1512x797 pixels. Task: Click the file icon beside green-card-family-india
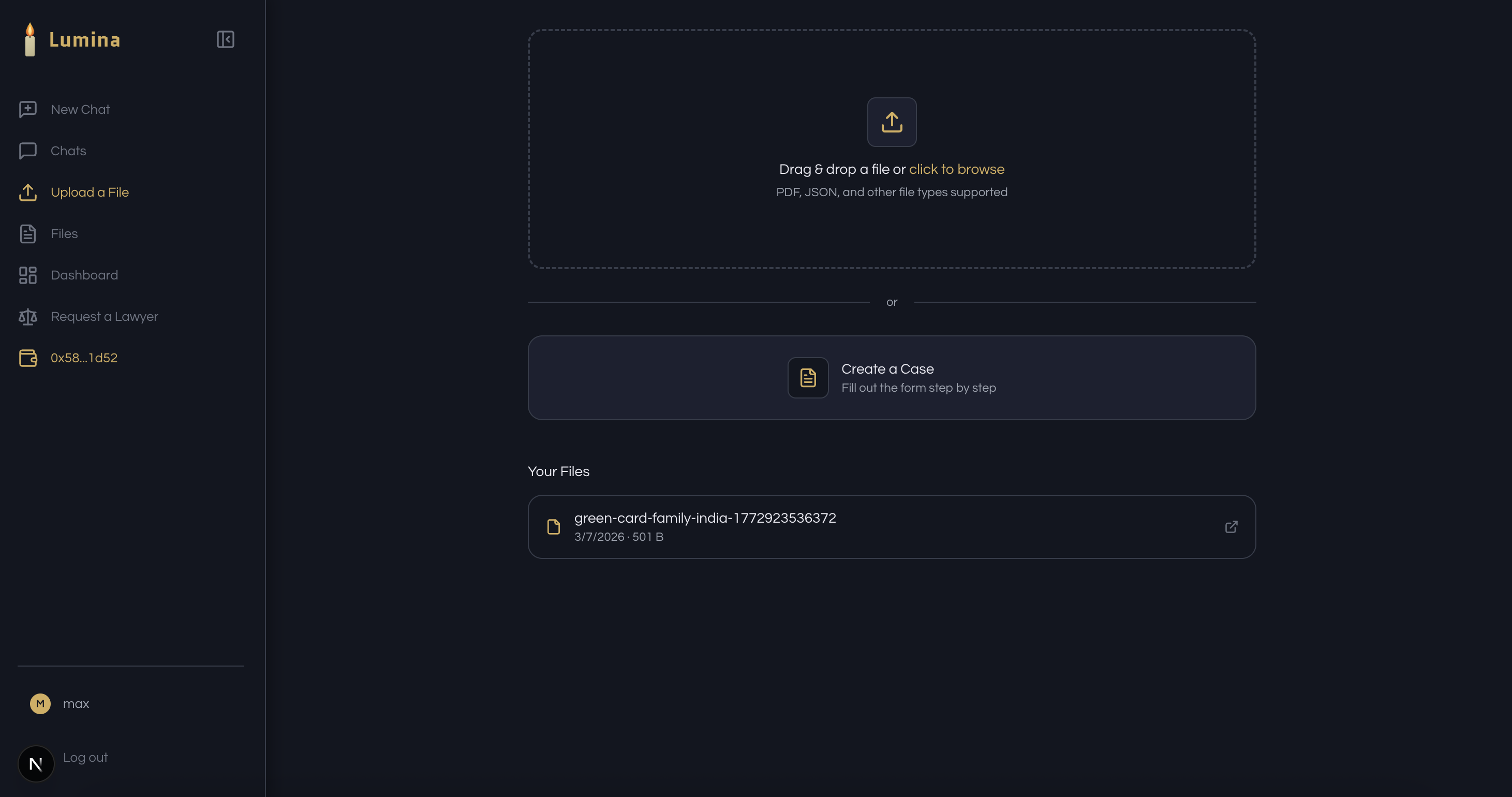coord(553,527)
